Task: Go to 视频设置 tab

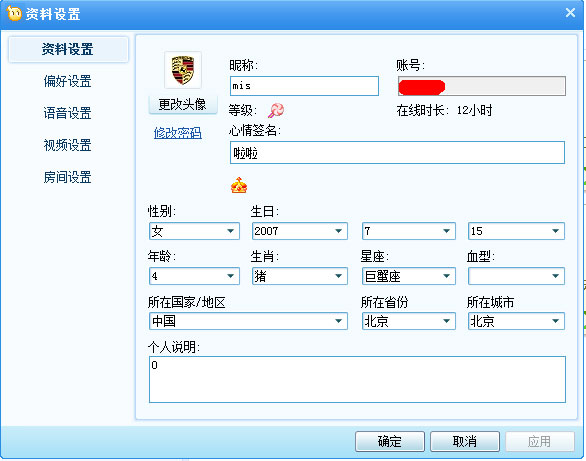Action: click(x=68, y=145)
